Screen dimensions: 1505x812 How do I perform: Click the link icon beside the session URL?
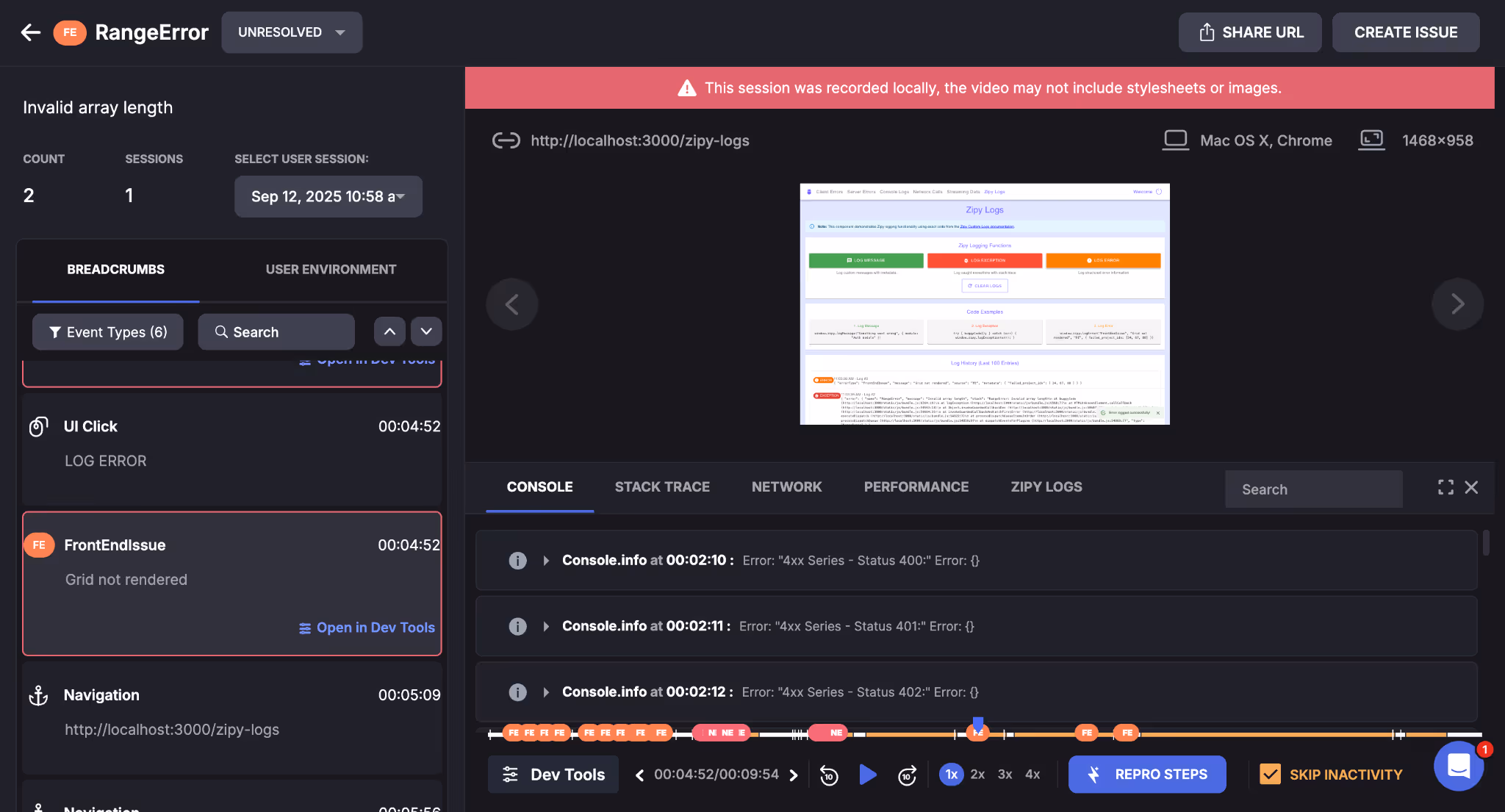tap(506, 140)
